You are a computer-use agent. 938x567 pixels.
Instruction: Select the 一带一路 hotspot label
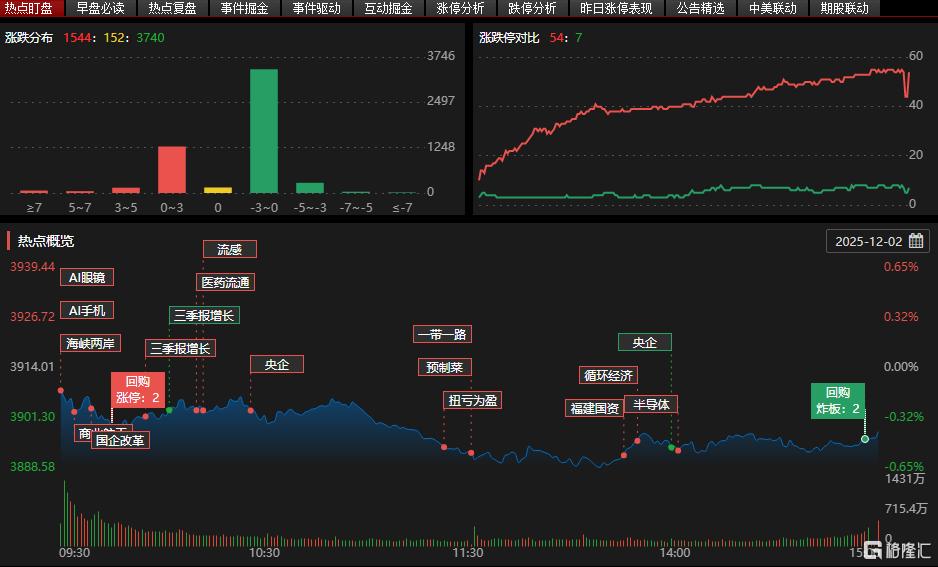[442, 334]
